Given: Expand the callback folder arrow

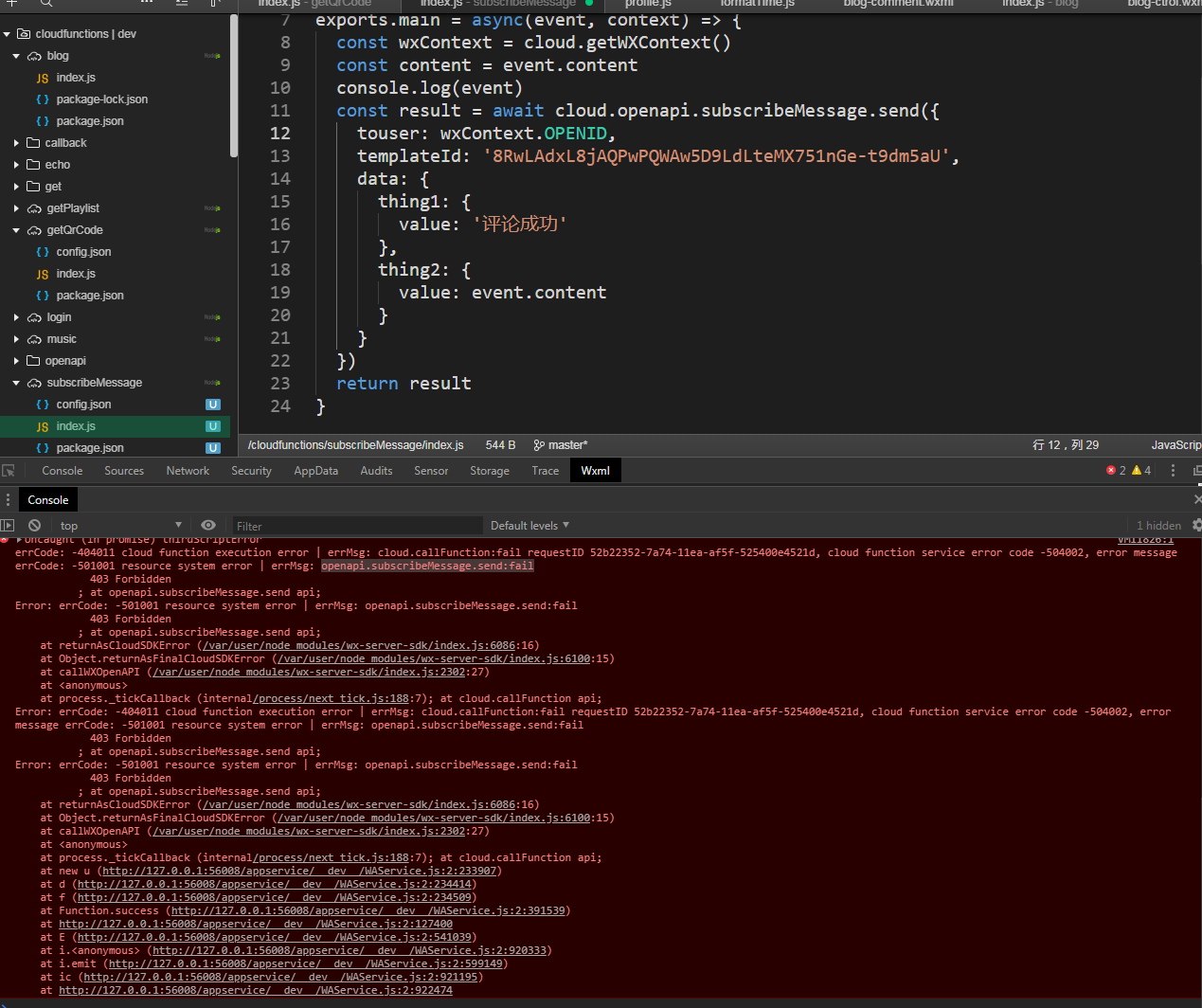Looking at the screenshot, I should pyautogui.click(x=16, y=143).
